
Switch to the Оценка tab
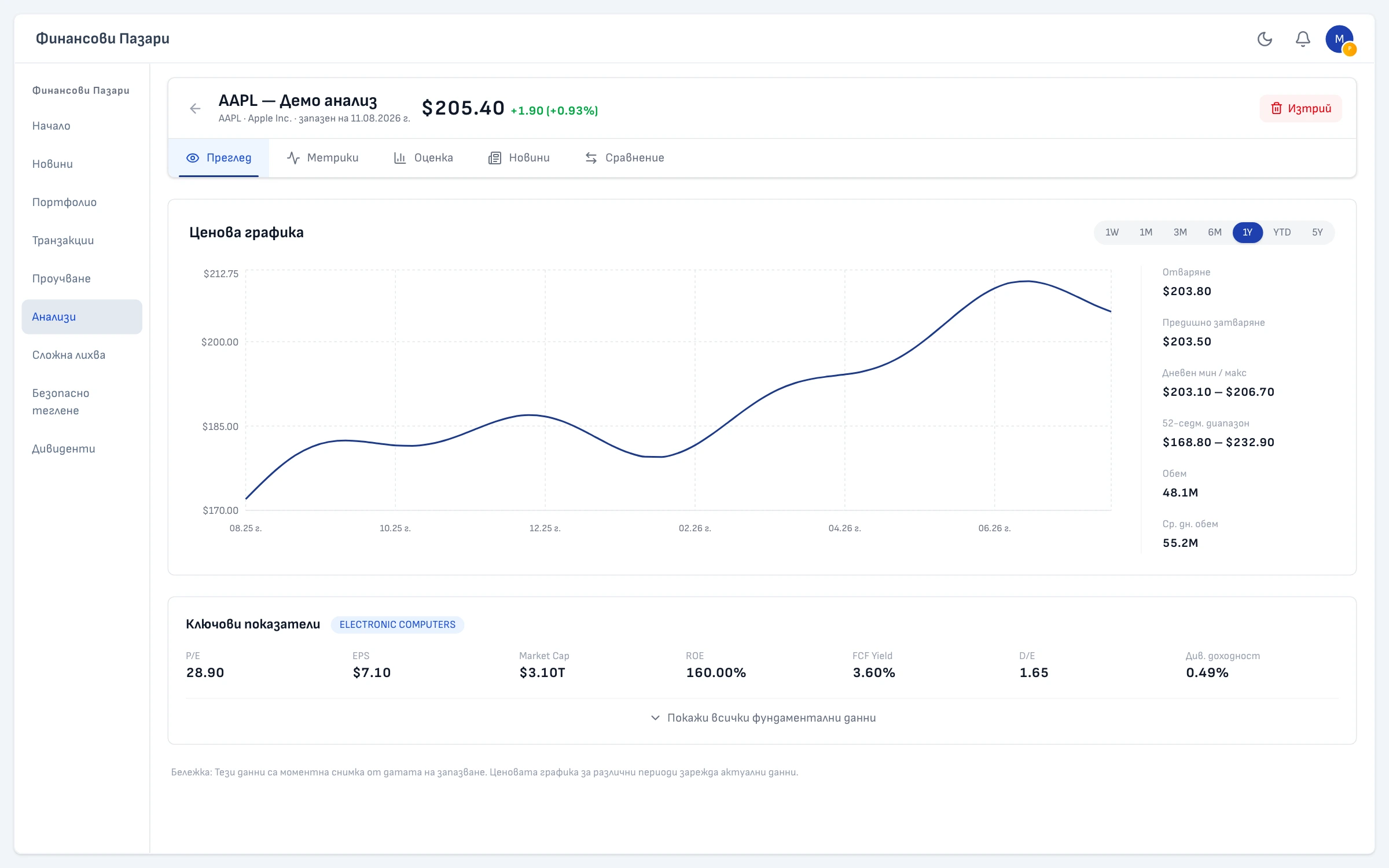(423, 158)
